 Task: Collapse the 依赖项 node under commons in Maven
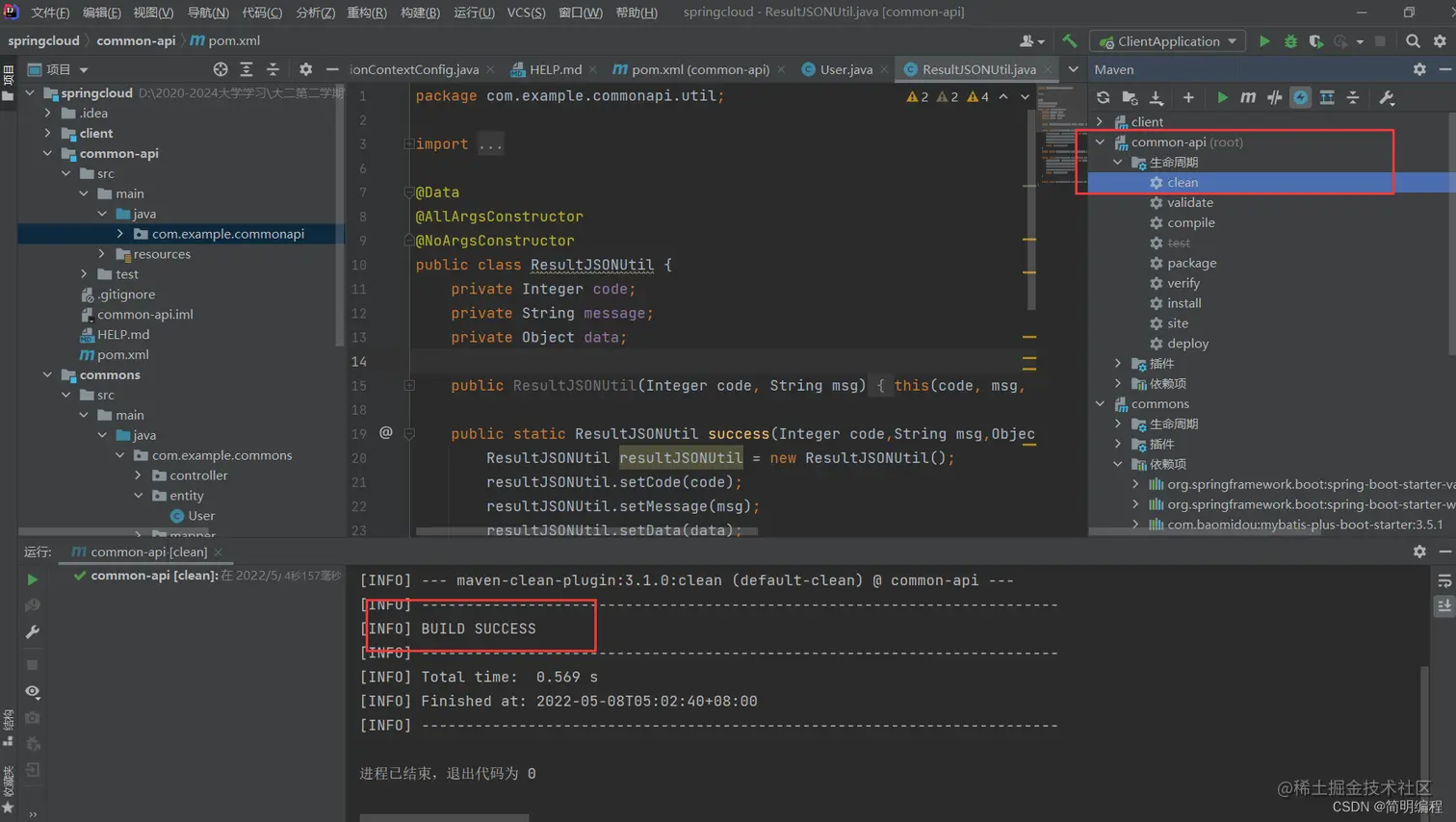pos(1119,464)
